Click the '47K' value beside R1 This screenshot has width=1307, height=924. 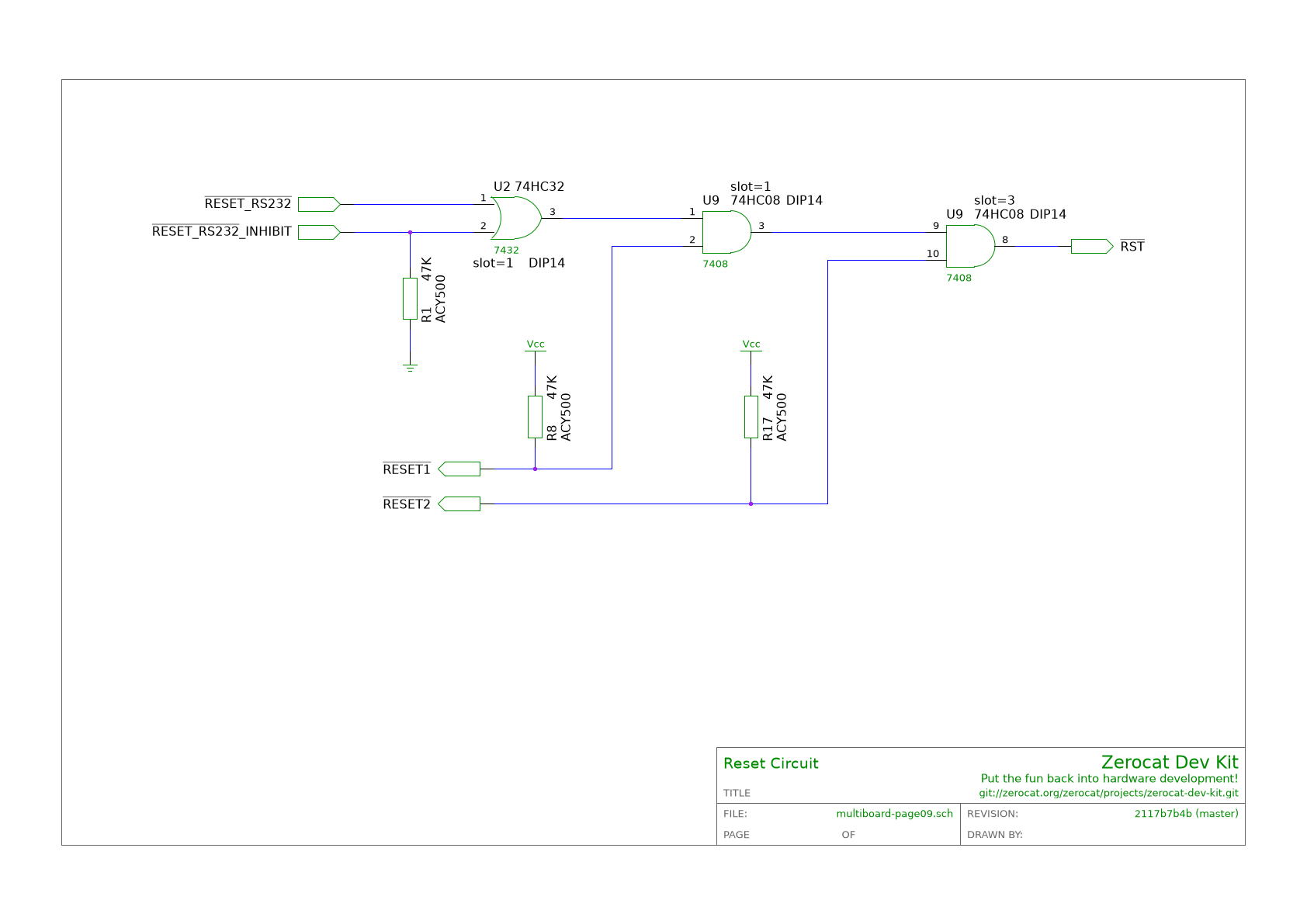pyautogui.click(x=426, y=268)
